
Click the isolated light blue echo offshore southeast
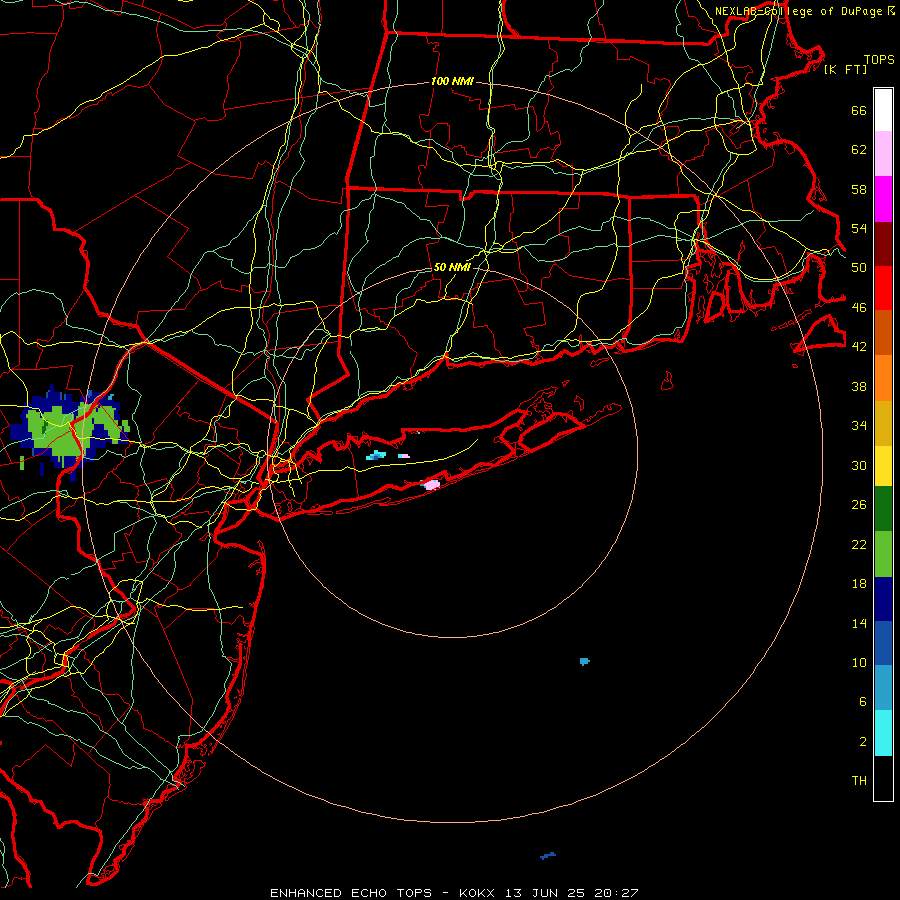(x=584, y=661)
